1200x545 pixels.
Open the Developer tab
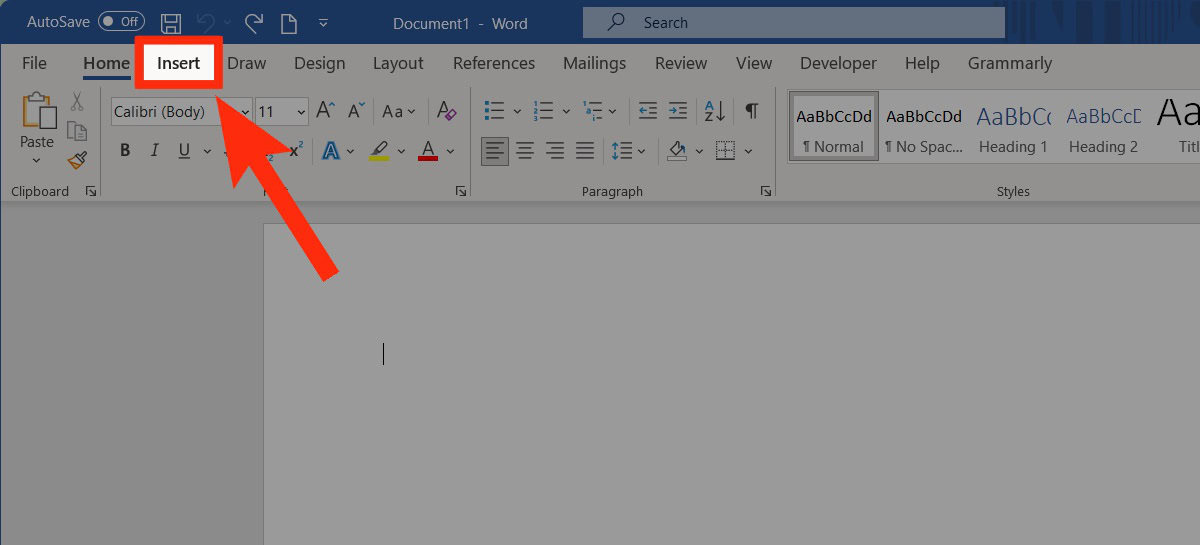(838, 63)
